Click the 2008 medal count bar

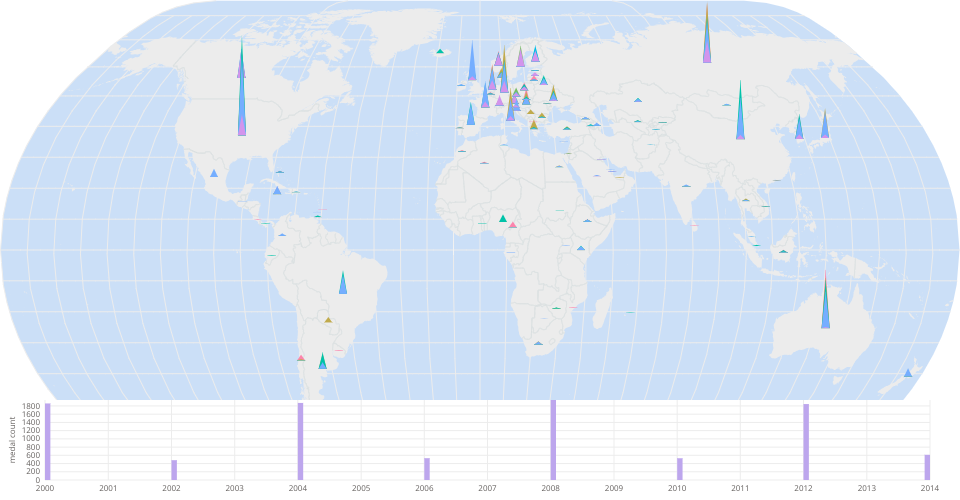click(553, 440)
